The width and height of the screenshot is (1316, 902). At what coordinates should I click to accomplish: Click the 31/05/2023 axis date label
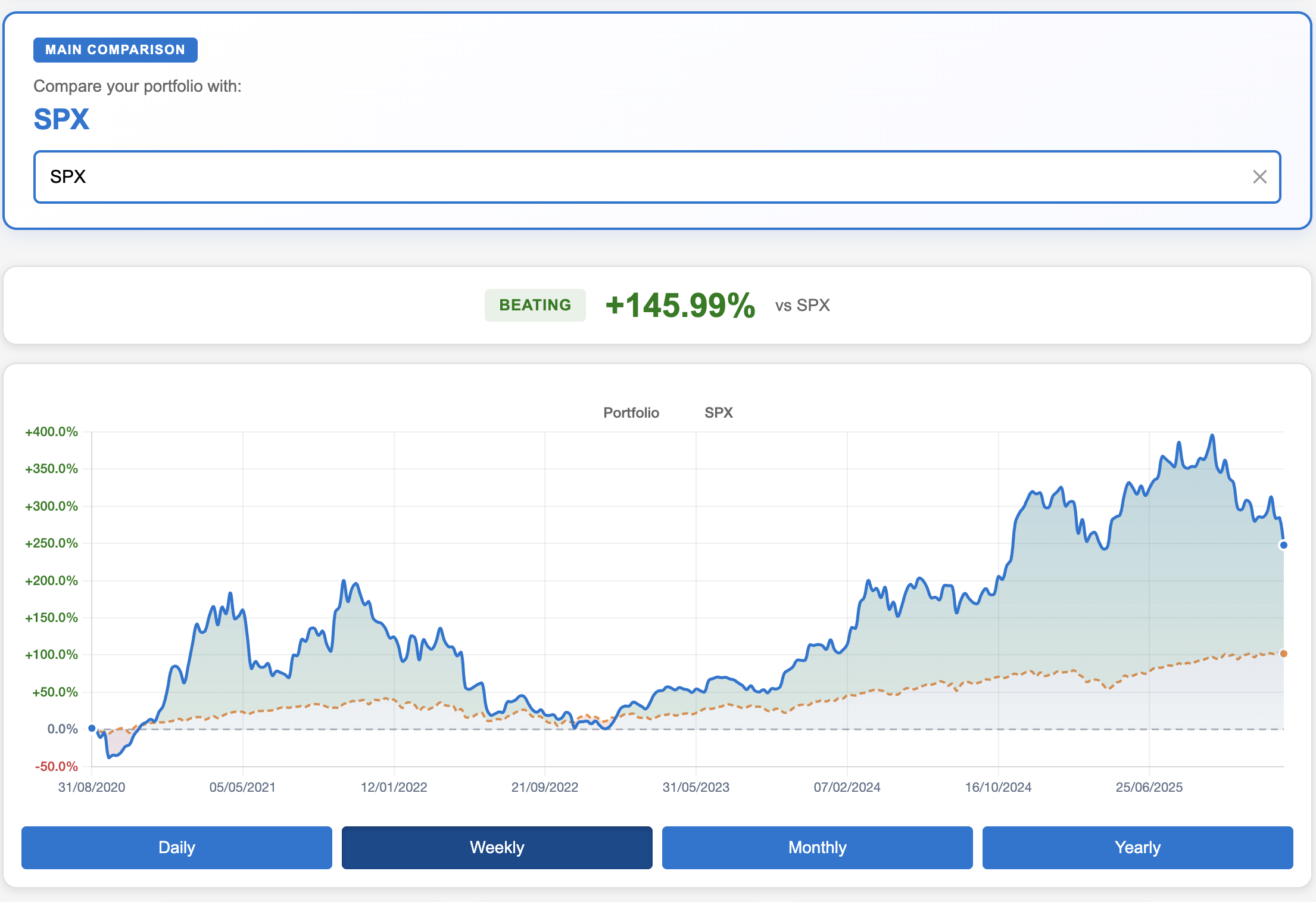(696, 787)
